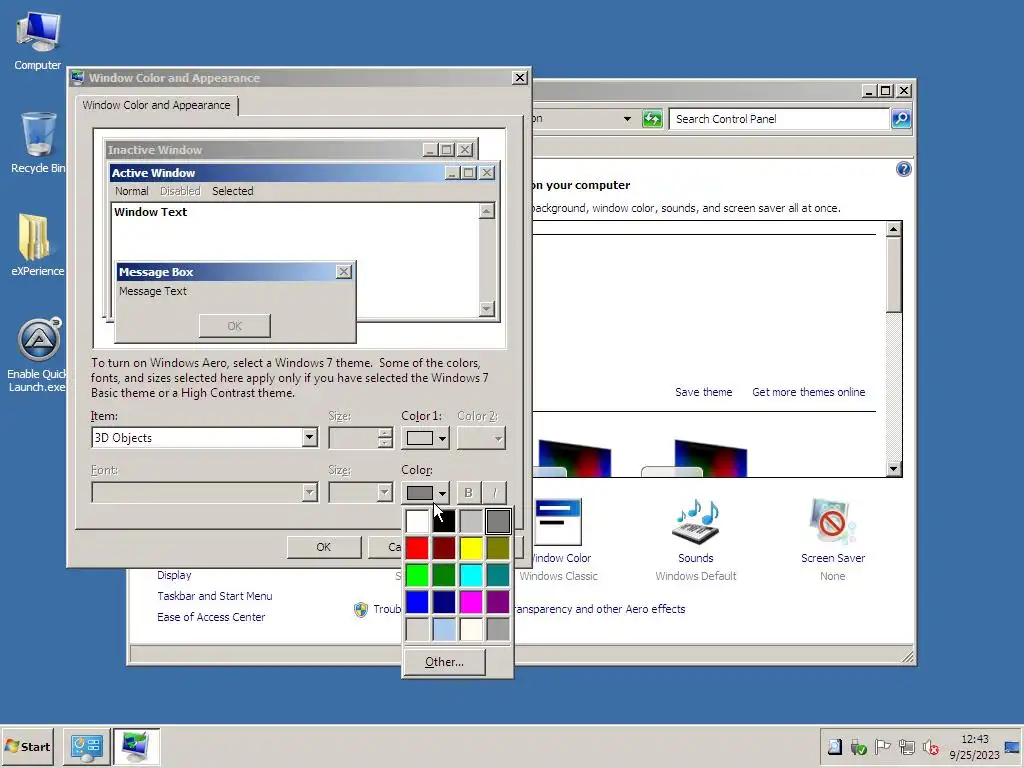Open the blue Help question mark icon

coord(903,169)
